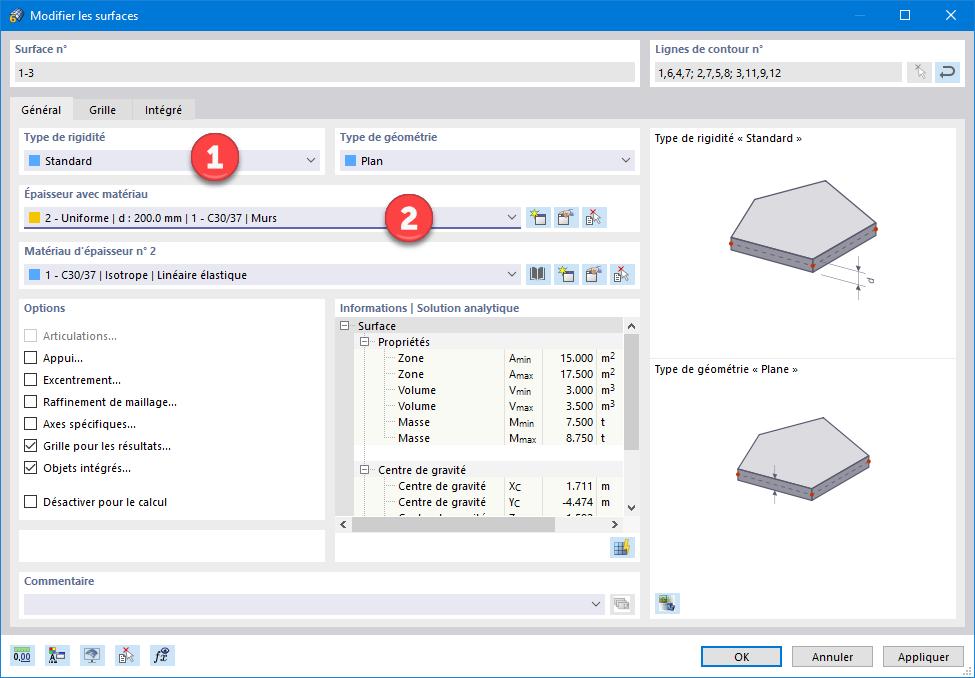Pick material graphically icon in Matériau d'épaisseur row
This screenshot has width=975, height=678.
tap(622, 274)
